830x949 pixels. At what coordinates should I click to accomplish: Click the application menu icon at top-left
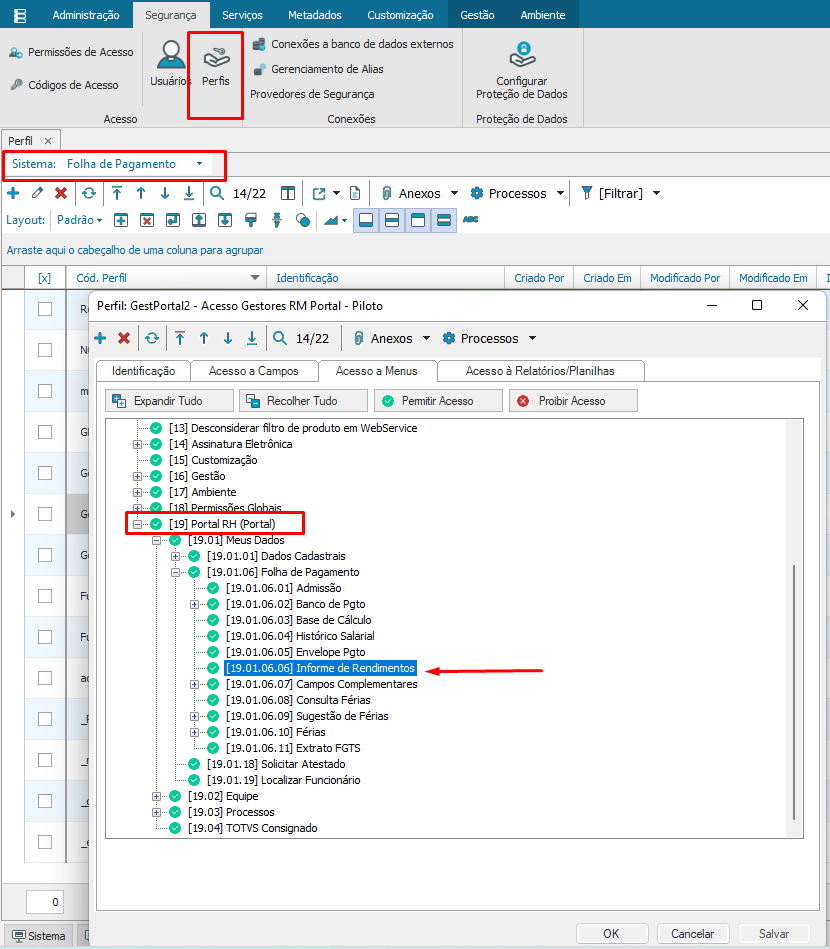point(20,15)
